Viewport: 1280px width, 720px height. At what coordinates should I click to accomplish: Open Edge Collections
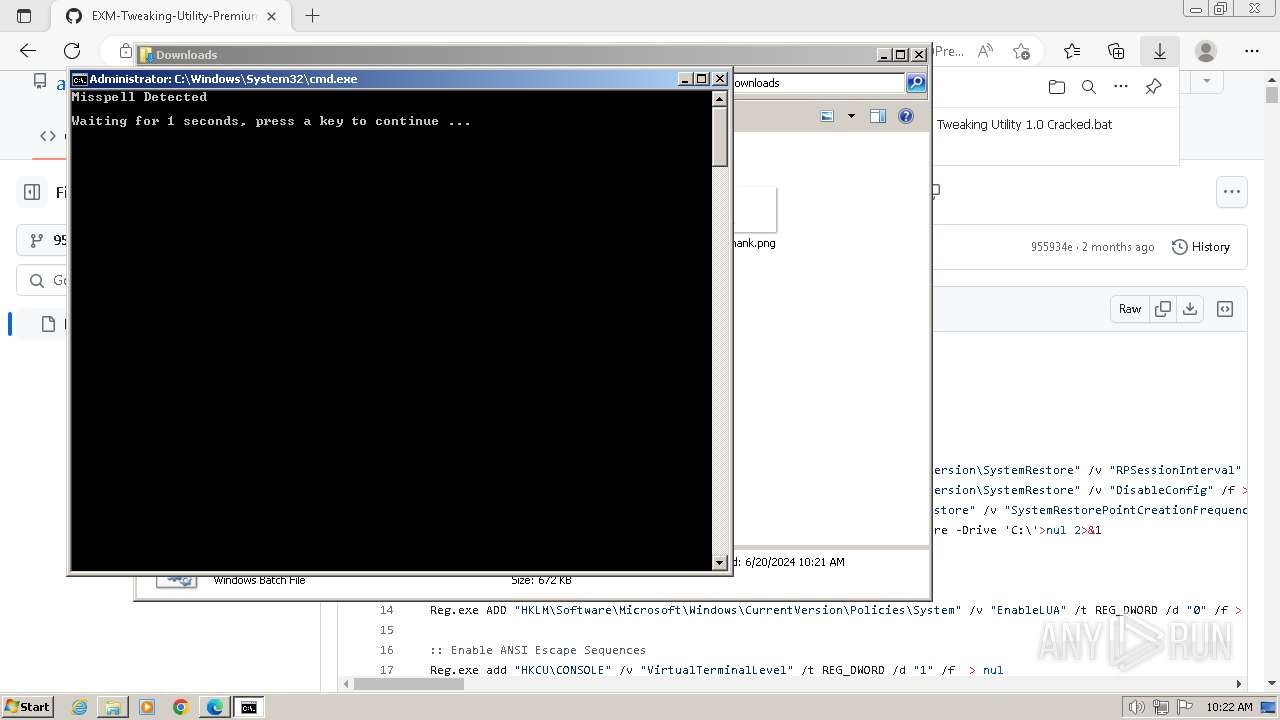coord(1116,51)
